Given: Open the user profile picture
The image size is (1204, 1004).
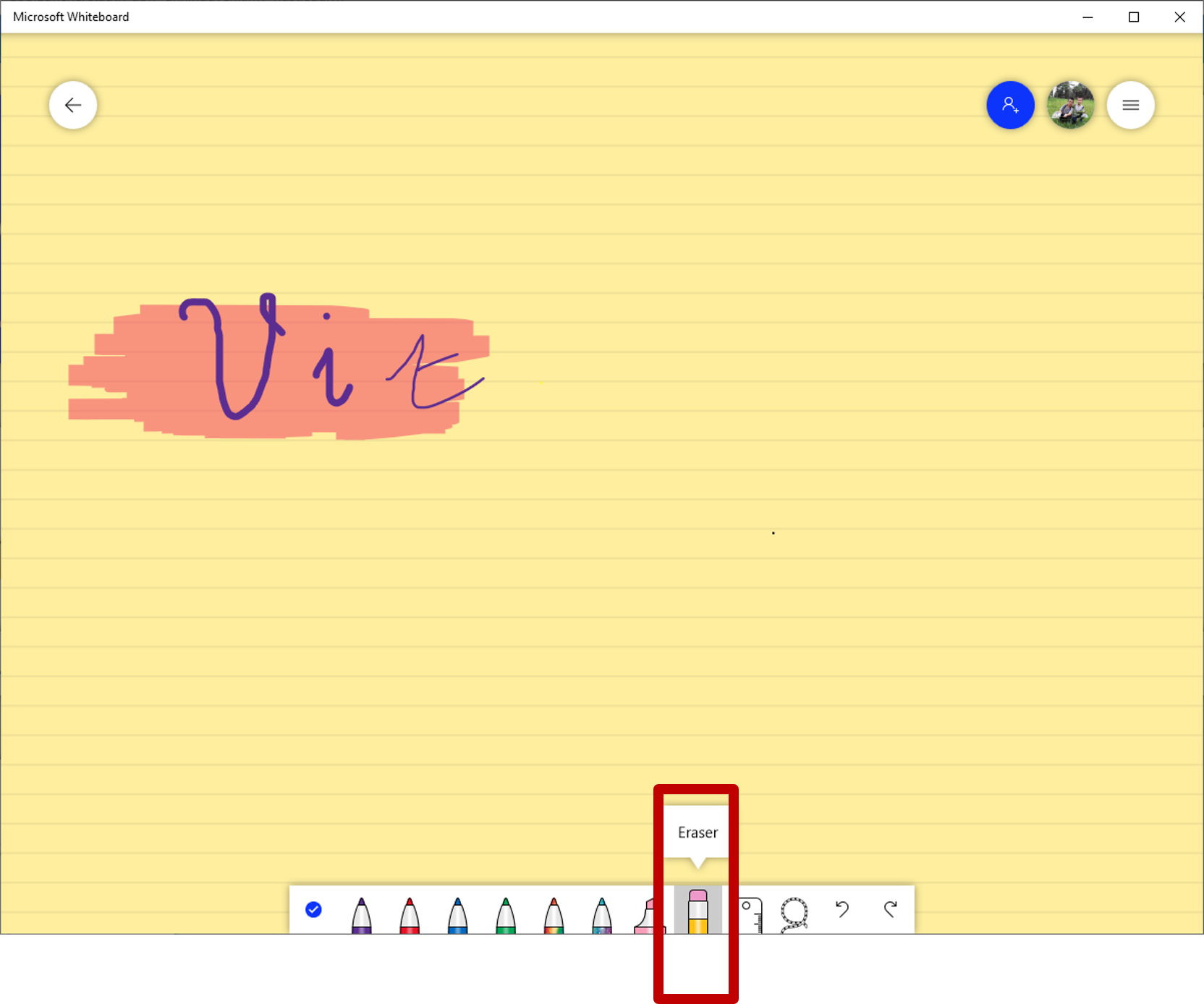Looking at the screenshot, I should [1070, 106].
